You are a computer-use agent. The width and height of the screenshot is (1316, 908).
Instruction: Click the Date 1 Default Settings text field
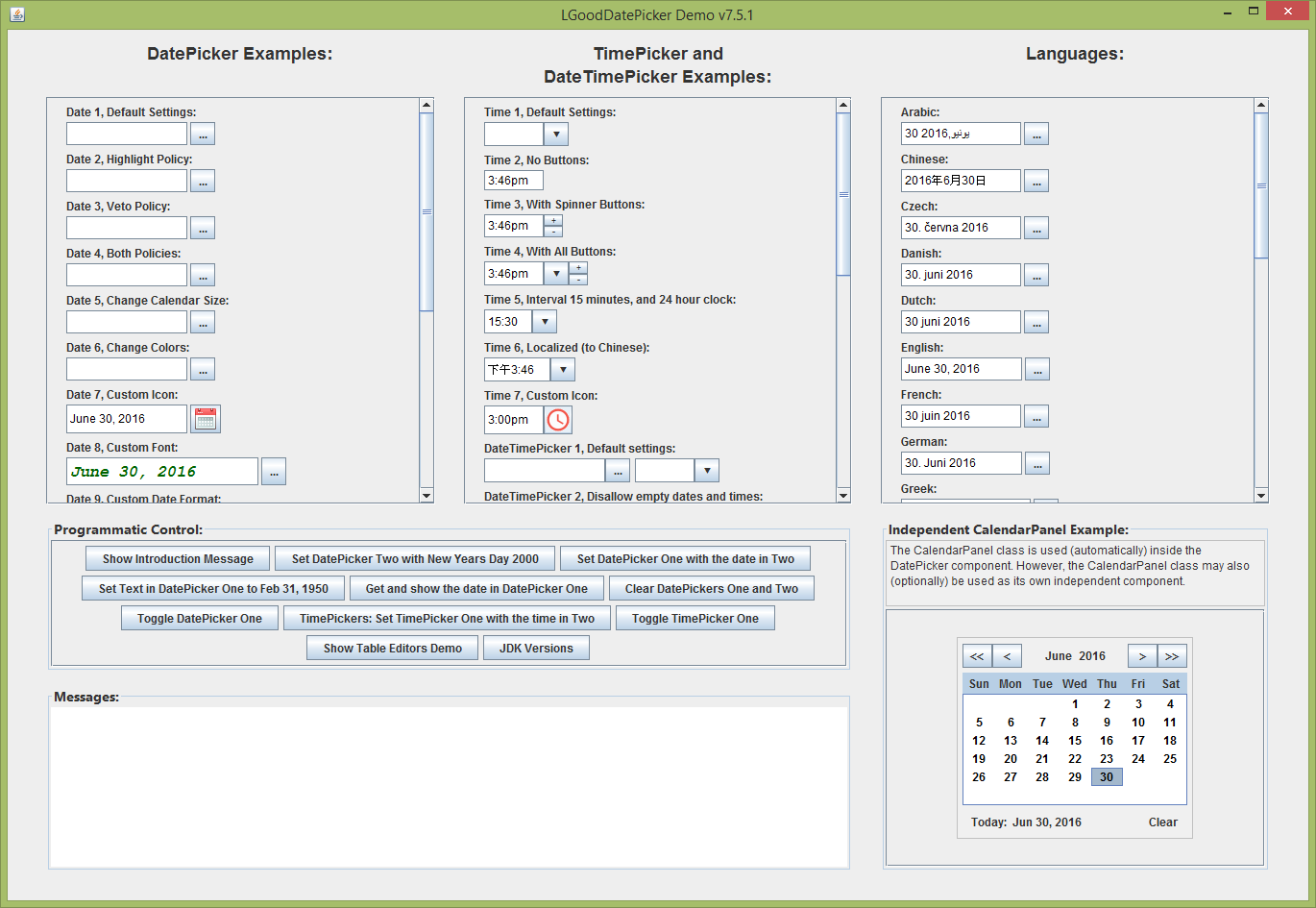click(x=127, y=134)
